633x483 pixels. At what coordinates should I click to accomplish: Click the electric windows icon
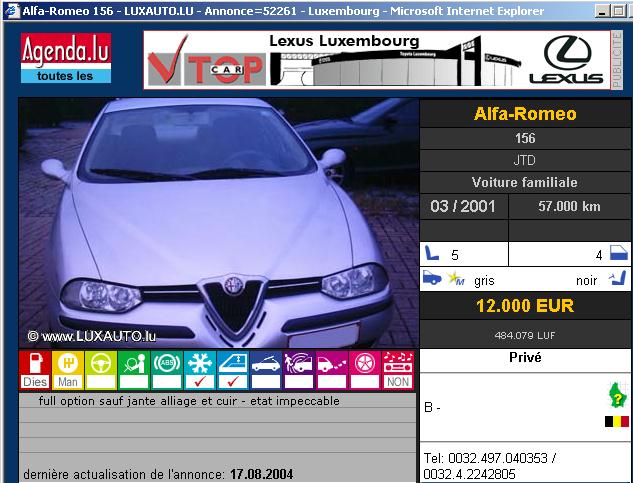233,362
